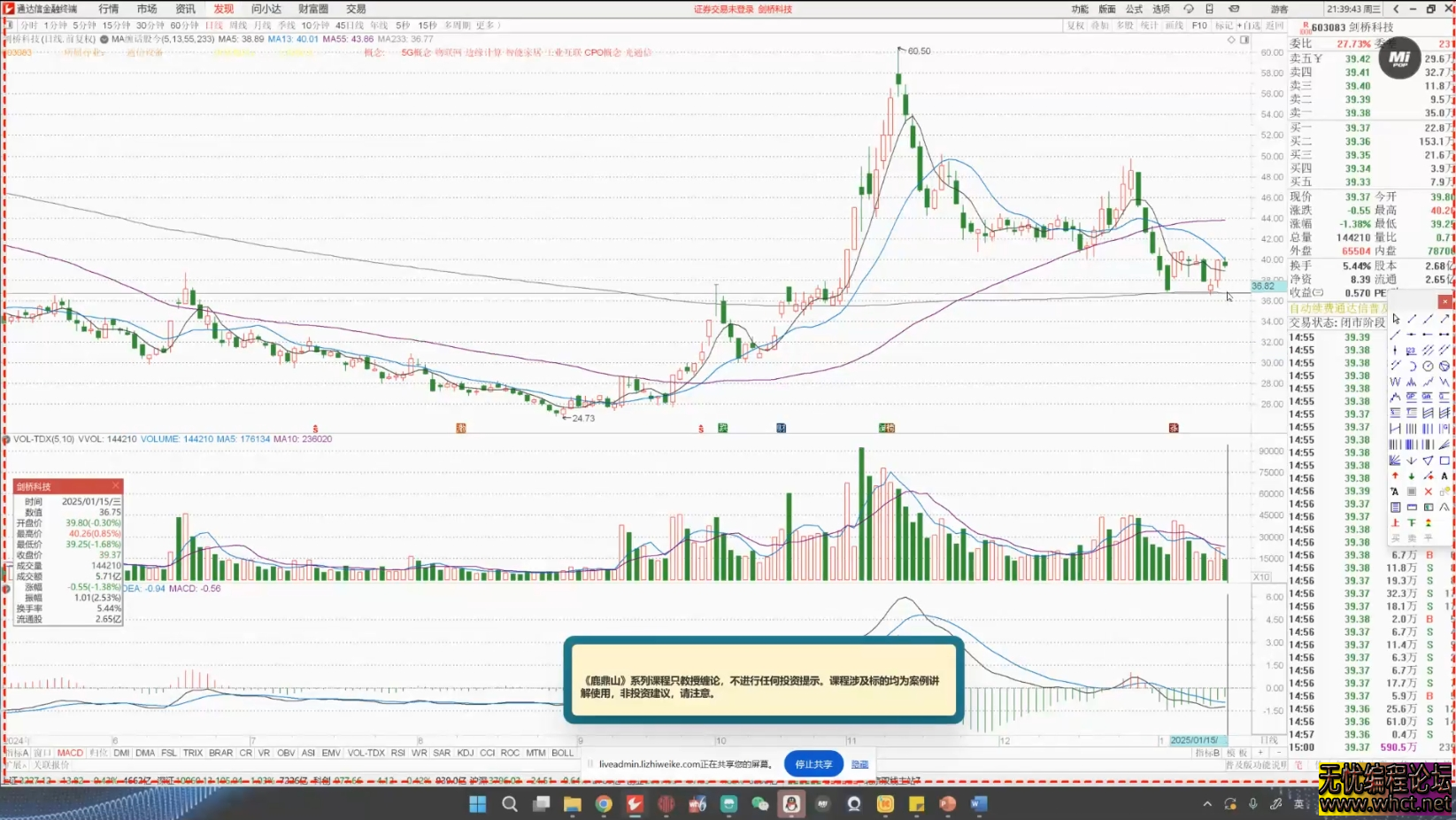
Task: Open Windows Start menu on taskbar
Action: tap(477, 804)
